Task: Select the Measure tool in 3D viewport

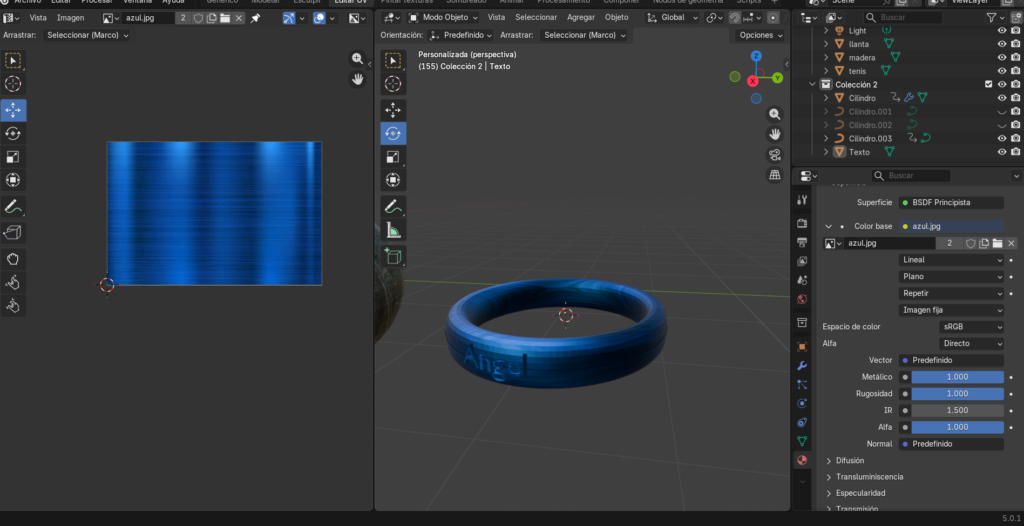Action: 393,231
